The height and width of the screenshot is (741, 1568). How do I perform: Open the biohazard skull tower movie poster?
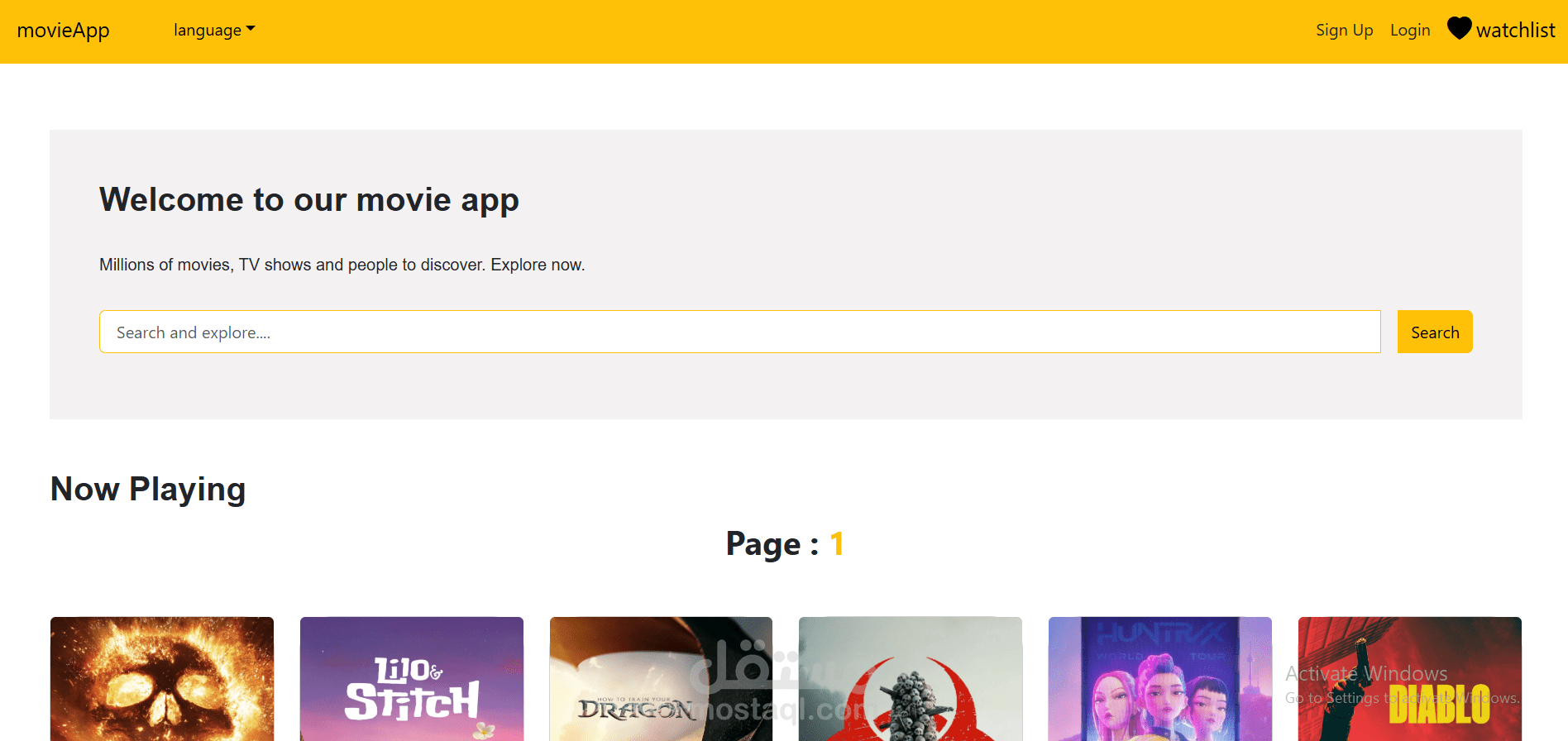click(911, 679)
